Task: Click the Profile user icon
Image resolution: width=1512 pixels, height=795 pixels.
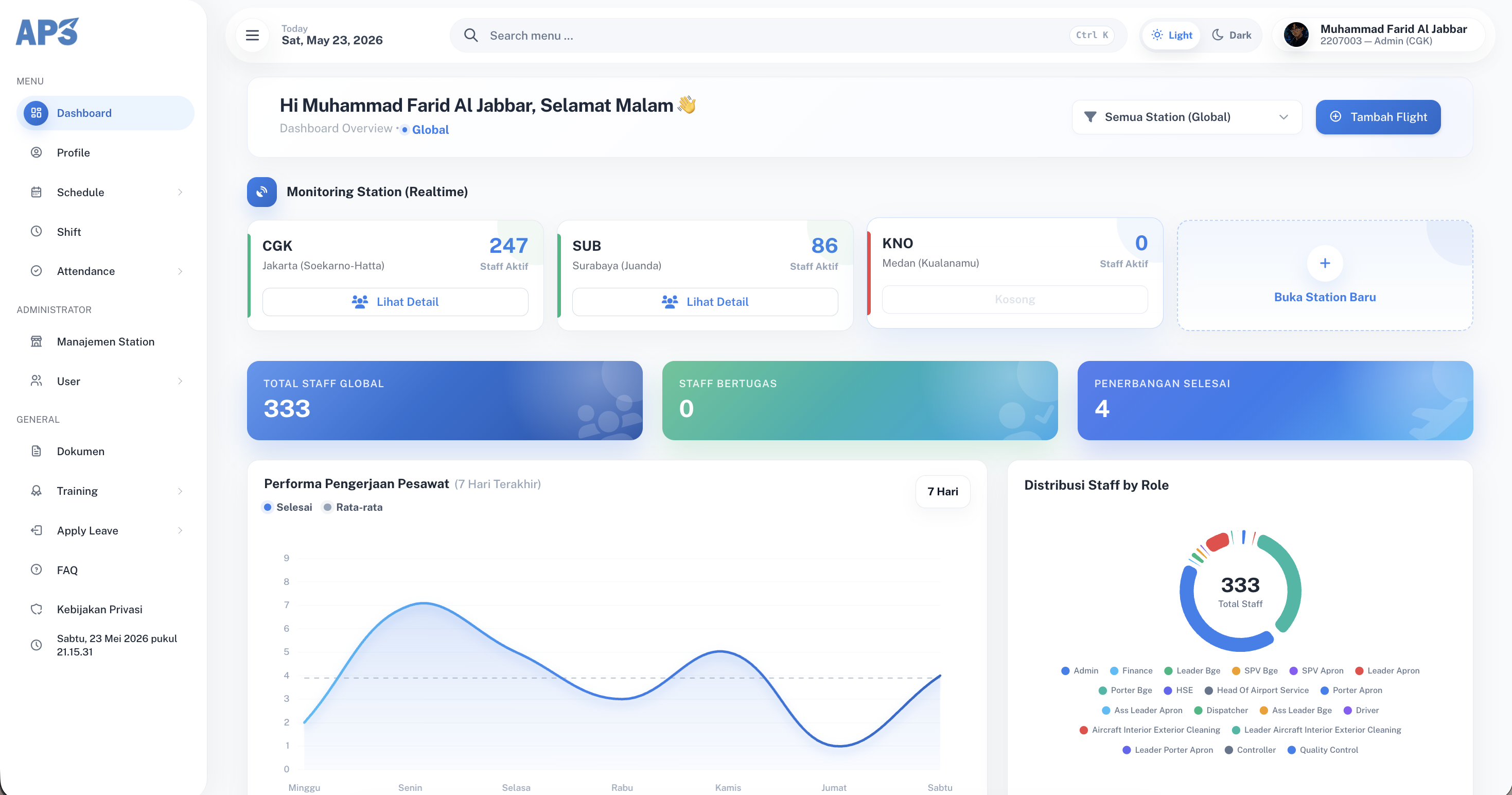Action: (37, 152)
